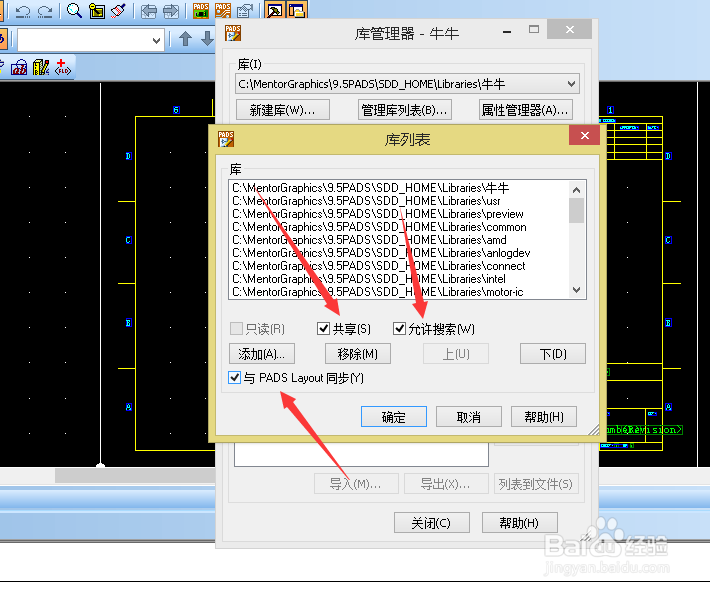Click the 上(U) move up button
The height and width of the screenshot is (593, 710).
pos(456,354)
